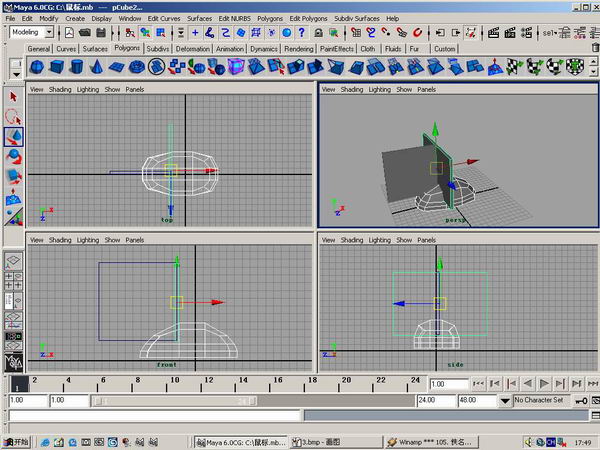
Task: Switch to the four-view layout button
Action: 13,280
